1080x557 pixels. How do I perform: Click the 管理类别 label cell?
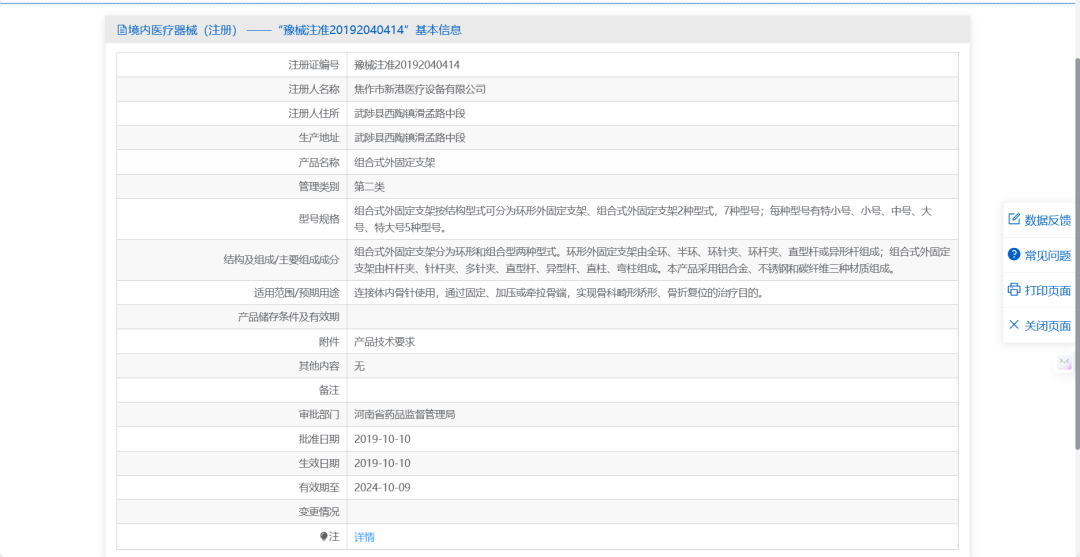[x=231, y=187]
